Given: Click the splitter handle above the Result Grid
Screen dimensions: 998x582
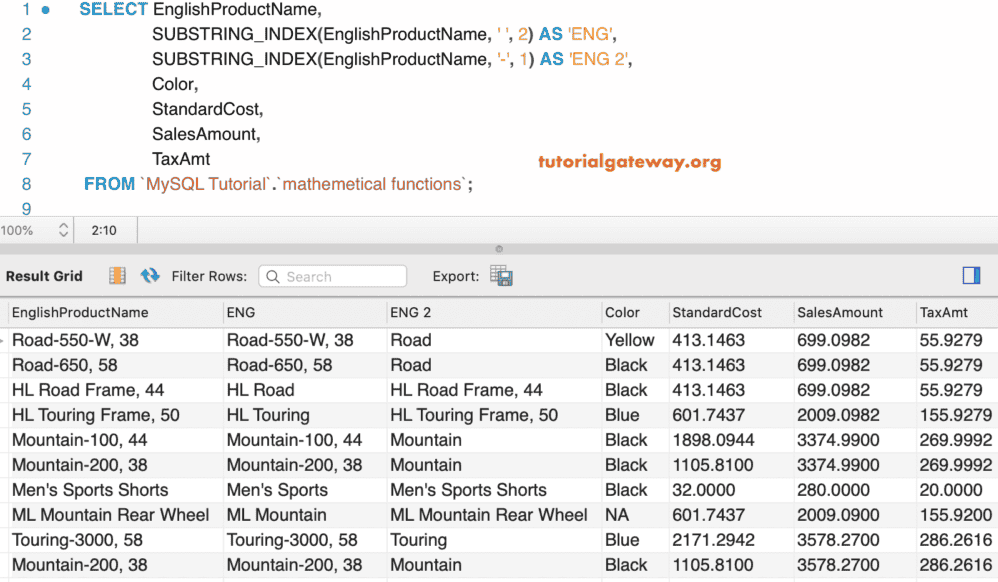Looking at the screenshot, I should (x=498, y=249).
